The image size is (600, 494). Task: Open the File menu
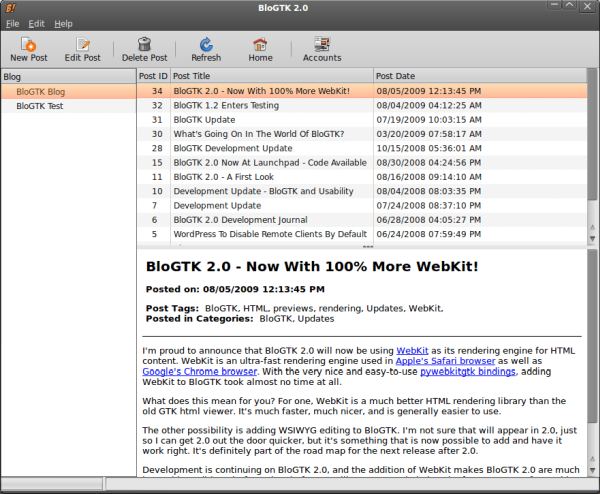(13, 24)
